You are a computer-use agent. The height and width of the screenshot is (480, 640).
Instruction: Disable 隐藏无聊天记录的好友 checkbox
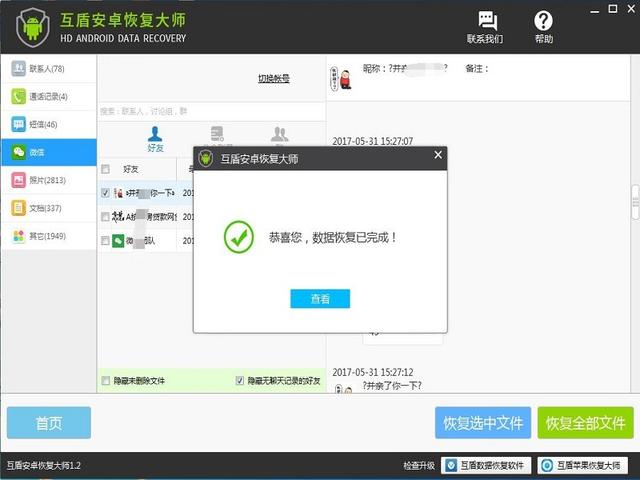pos(240,381)
